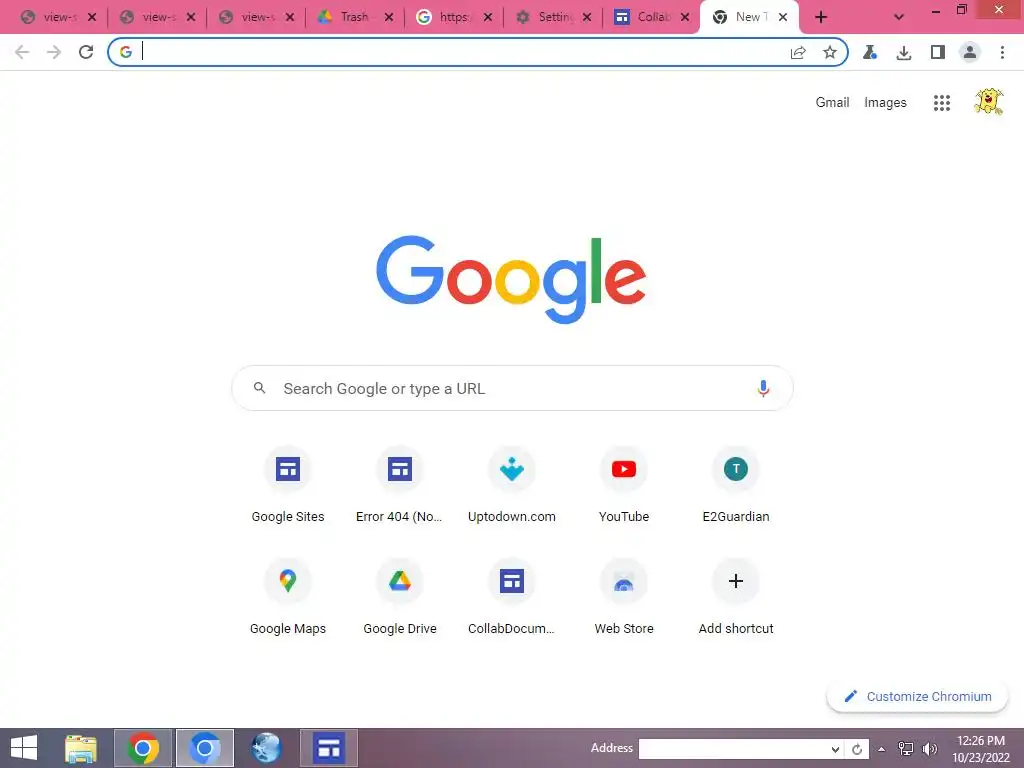Image resolution: width=1024 pixels, height=768 pixels.
Task: Click the browser forward arrow
Action: click(54, 52)
